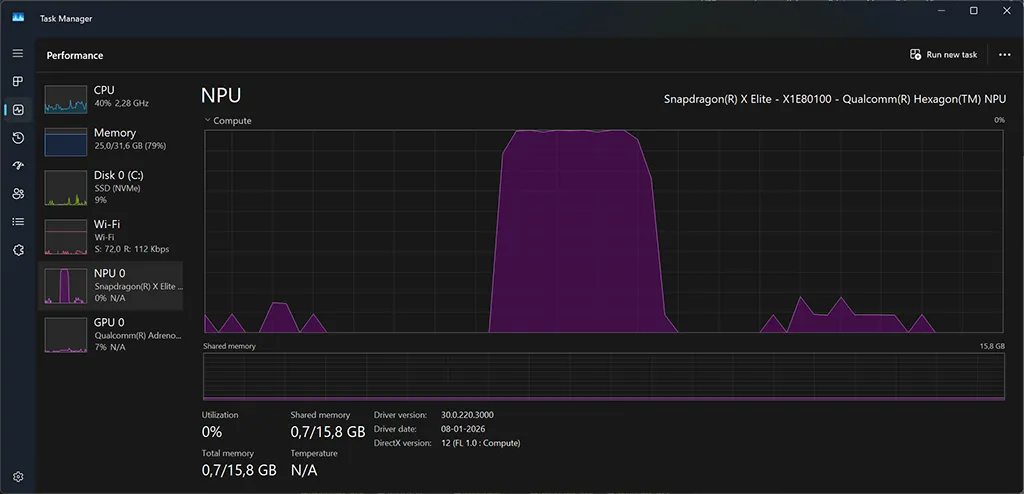1024x494 pixels.
Task: Open Task Manager settings gear
Action: coord(18,477)
